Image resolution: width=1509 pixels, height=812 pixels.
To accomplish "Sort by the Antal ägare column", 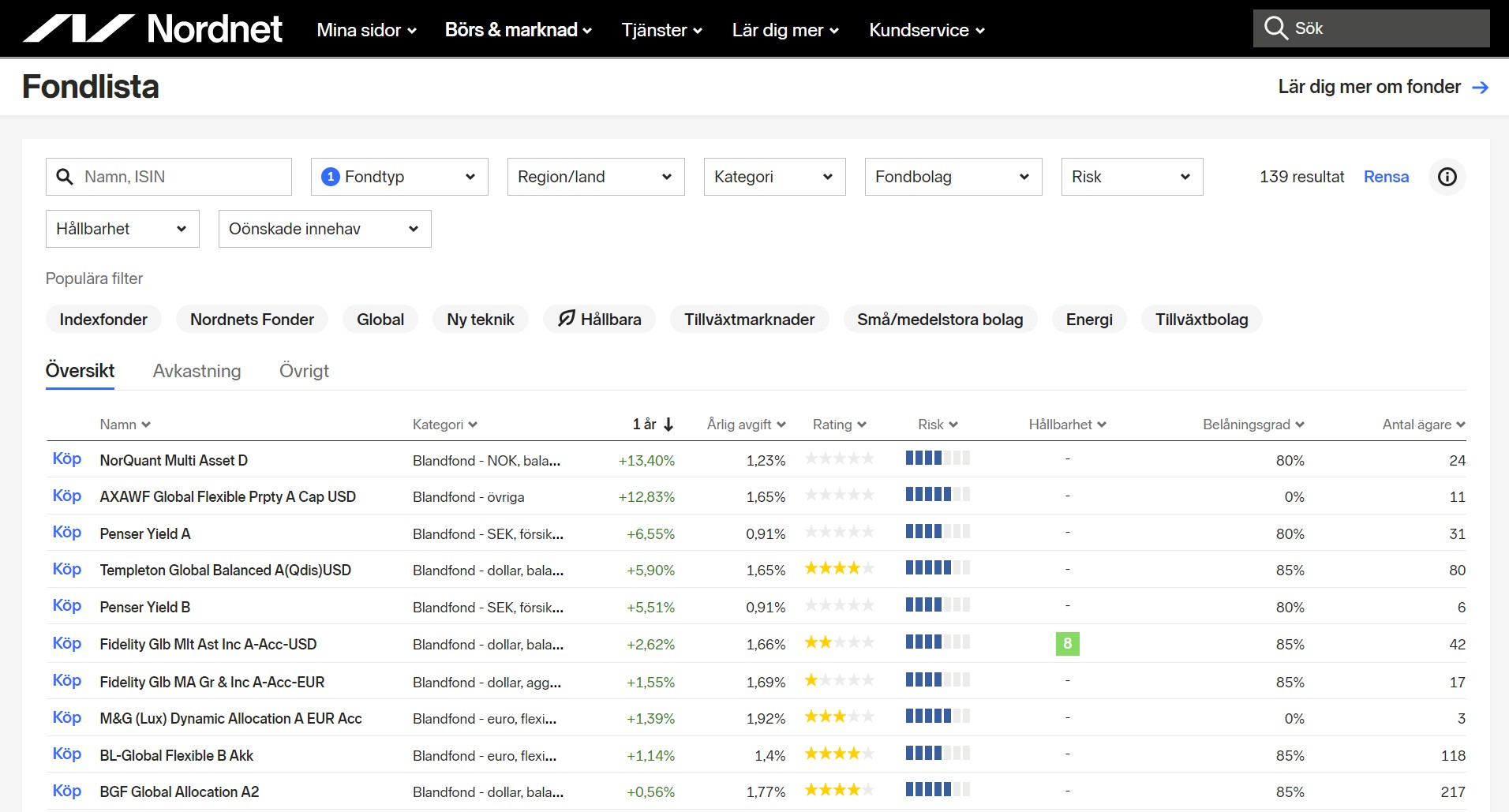I will click(x=1424, y=425).
